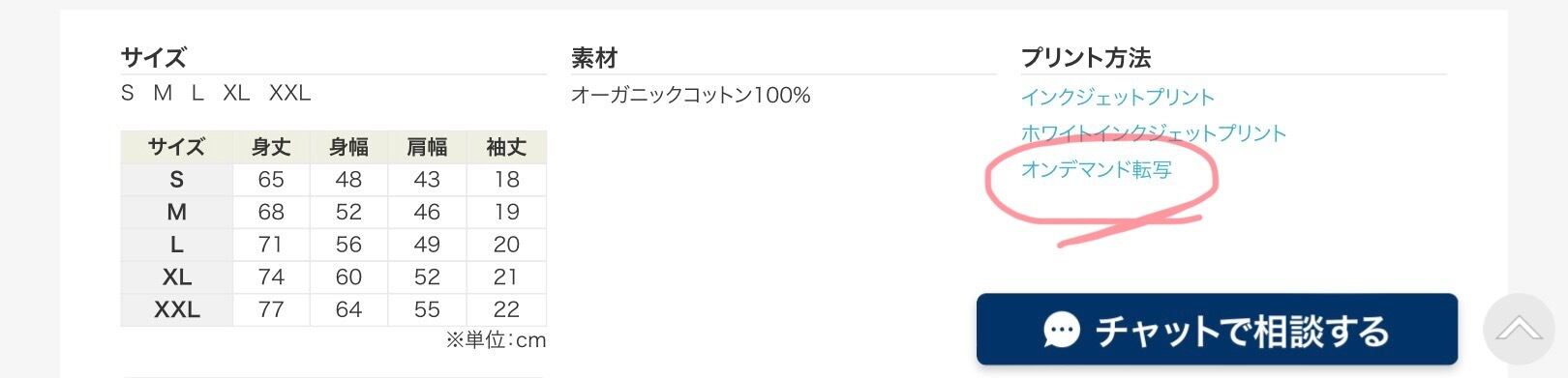Select the L row header in size table
The width and height of the screenshot is (1568, 378).
[x=176, y=245]
